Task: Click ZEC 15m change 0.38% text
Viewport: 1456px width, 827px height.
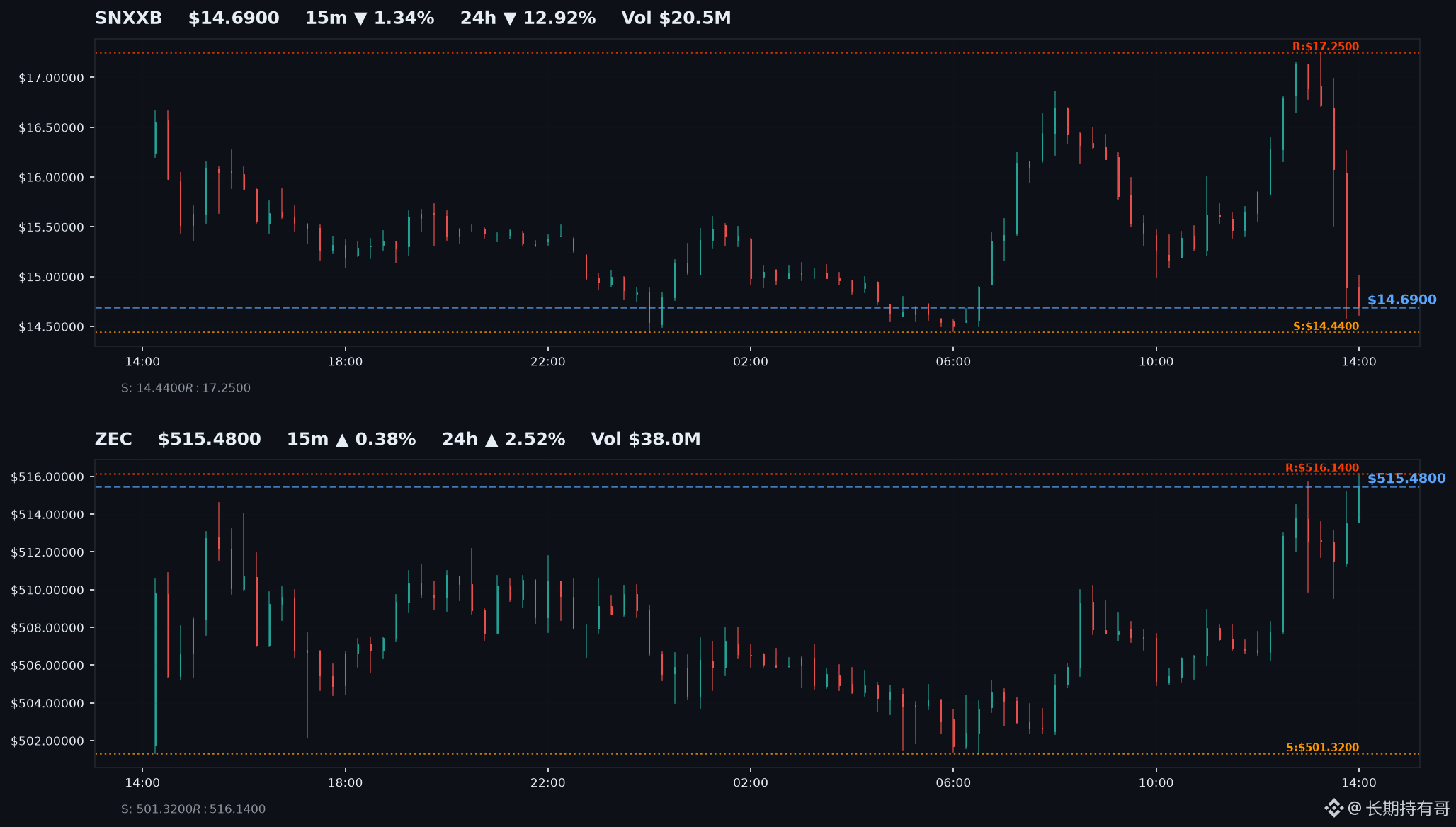Action: tap(351, 439)
